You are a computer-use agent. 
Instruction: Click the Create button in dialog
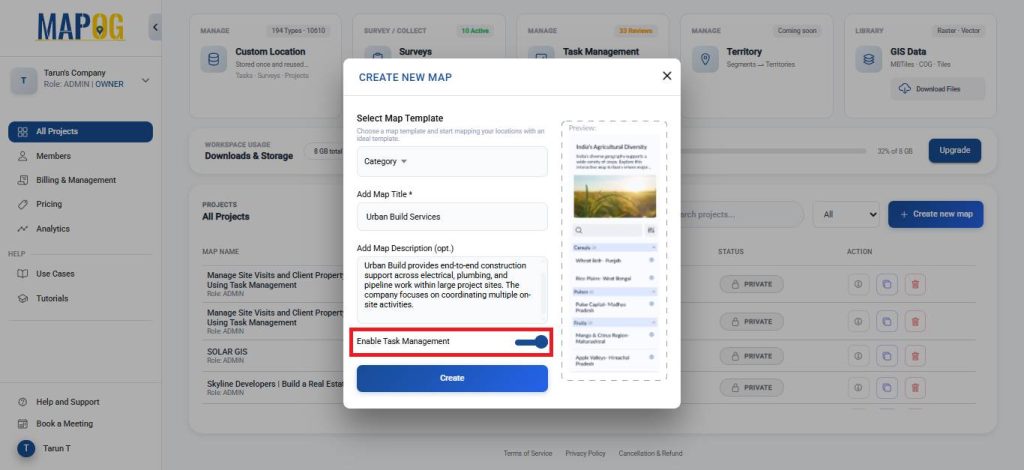[452, 378]
